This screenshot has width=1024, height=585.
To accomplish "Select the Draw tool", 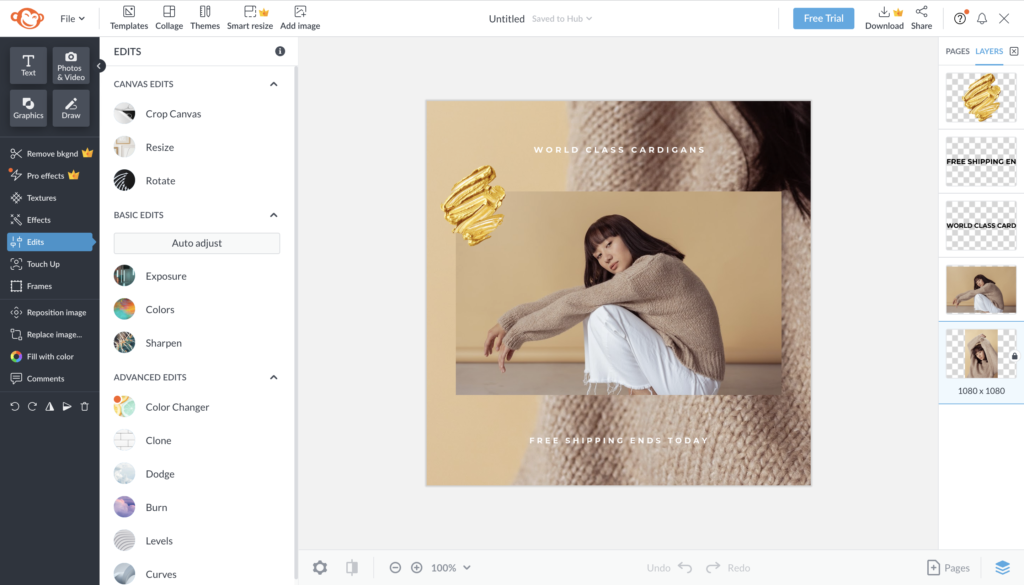I will pos(71,108).
